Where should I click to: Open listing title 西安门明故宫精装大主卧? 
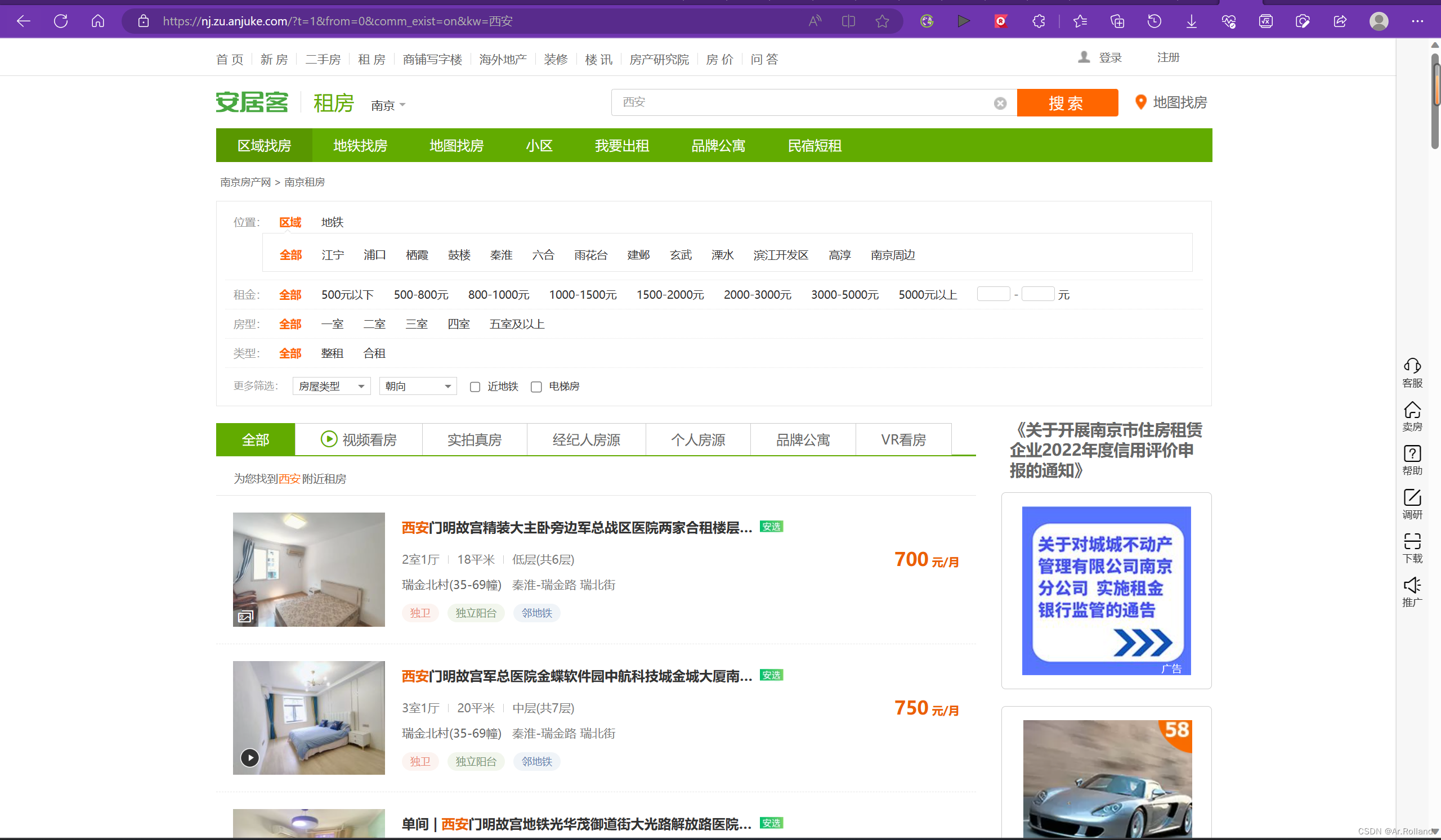[576, 527]
